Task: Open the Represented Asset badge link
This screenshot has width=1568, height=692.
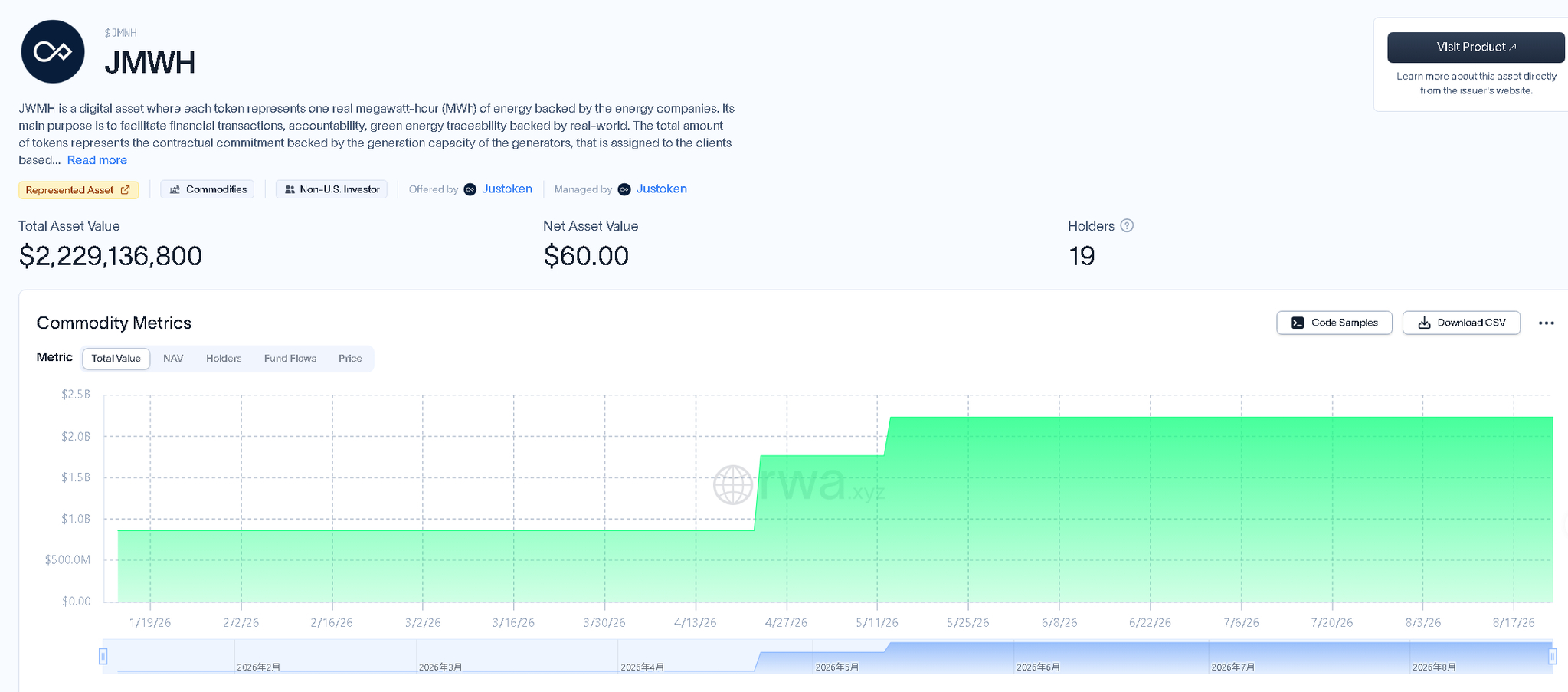Action: pos(78,190)
